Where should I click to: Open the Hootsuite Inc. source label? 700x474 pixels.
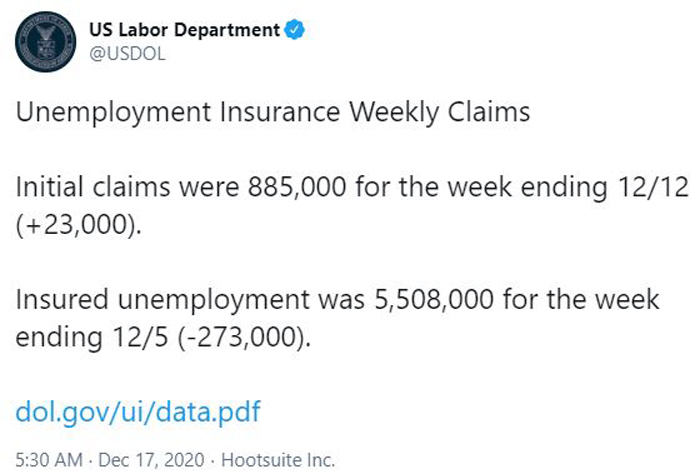click(x=278, y=460)
